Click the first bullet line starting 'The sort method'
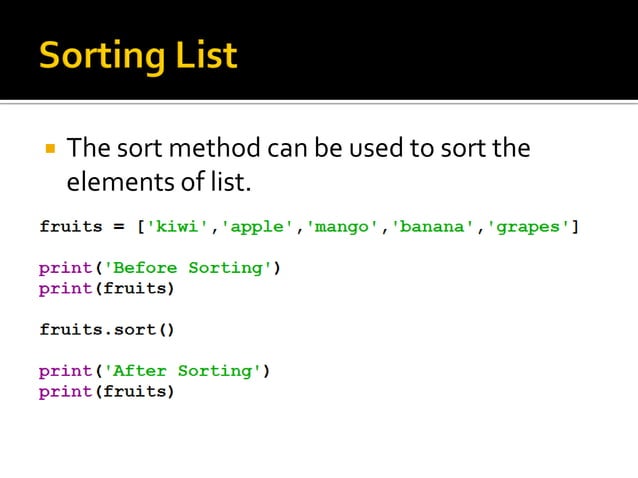638x478 pixels. [298, 149]
